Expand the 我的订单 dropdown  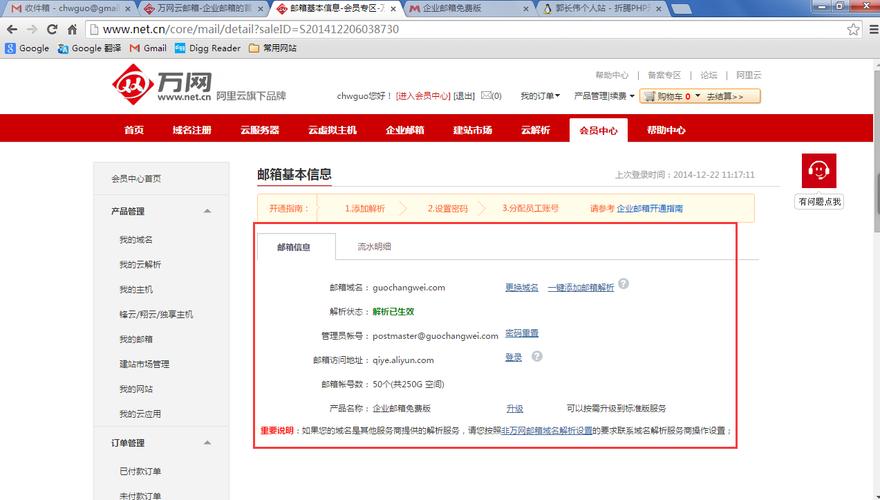coord(540,96)
